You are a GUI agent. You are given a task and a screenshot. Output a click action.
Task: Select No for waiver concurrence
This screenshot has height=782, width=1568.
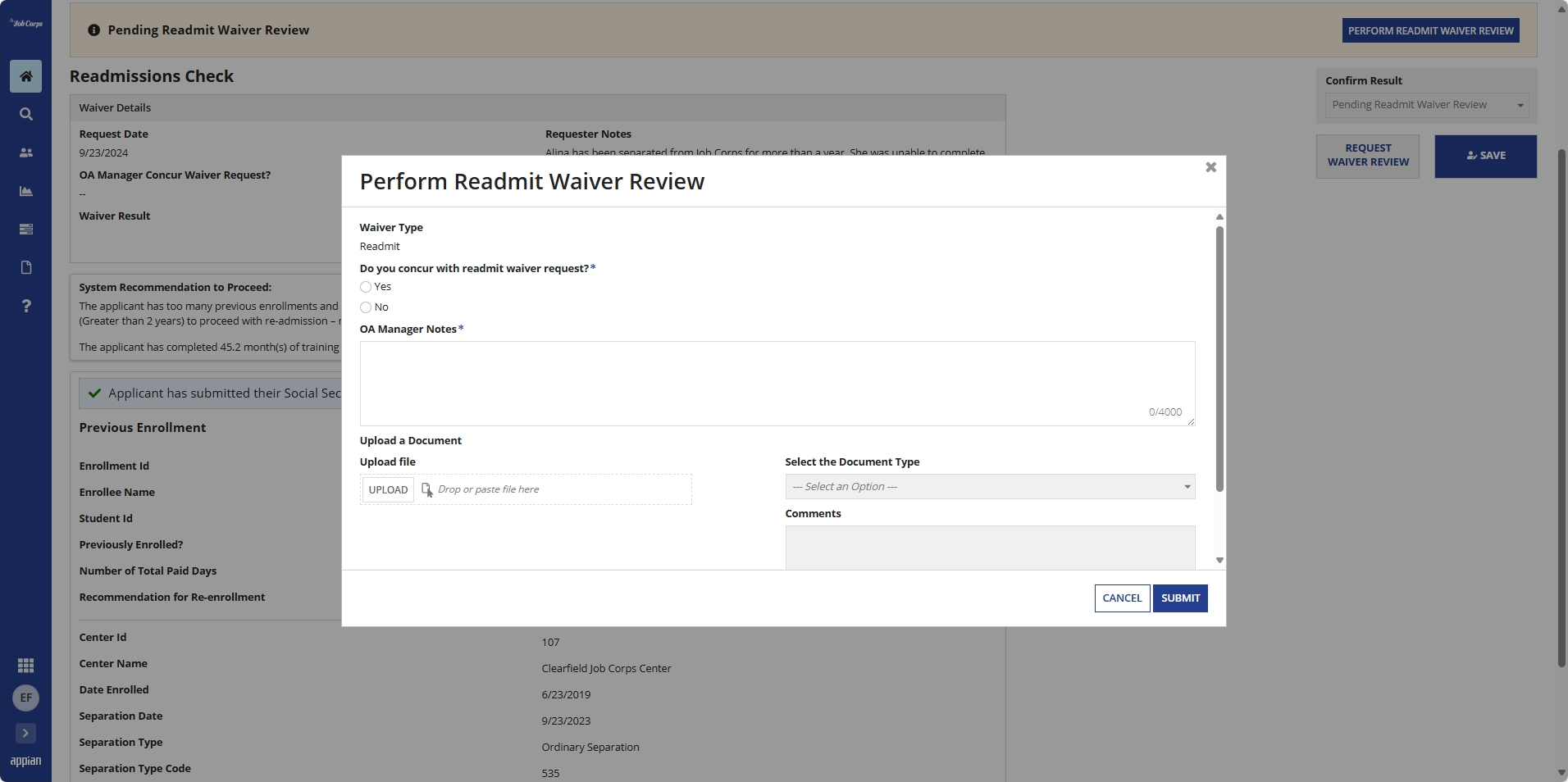(366, 307)
